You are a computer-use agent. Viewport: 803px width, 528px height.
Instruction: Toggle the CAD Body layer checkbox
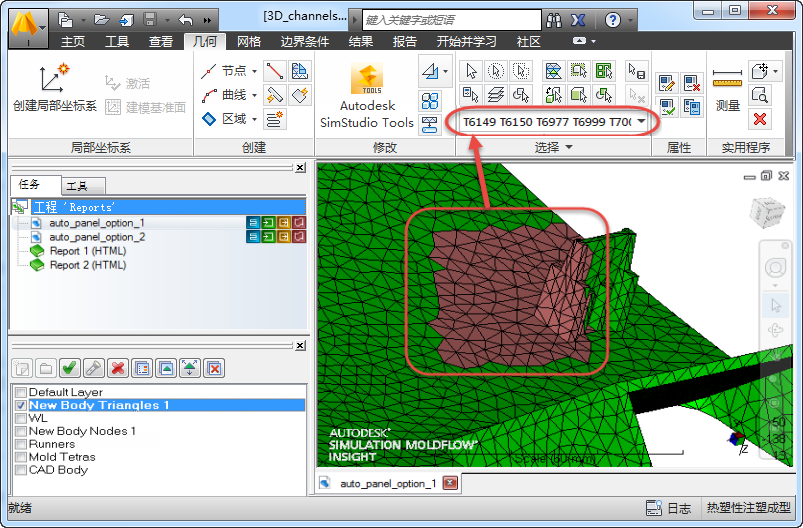(x=20, y=470)
